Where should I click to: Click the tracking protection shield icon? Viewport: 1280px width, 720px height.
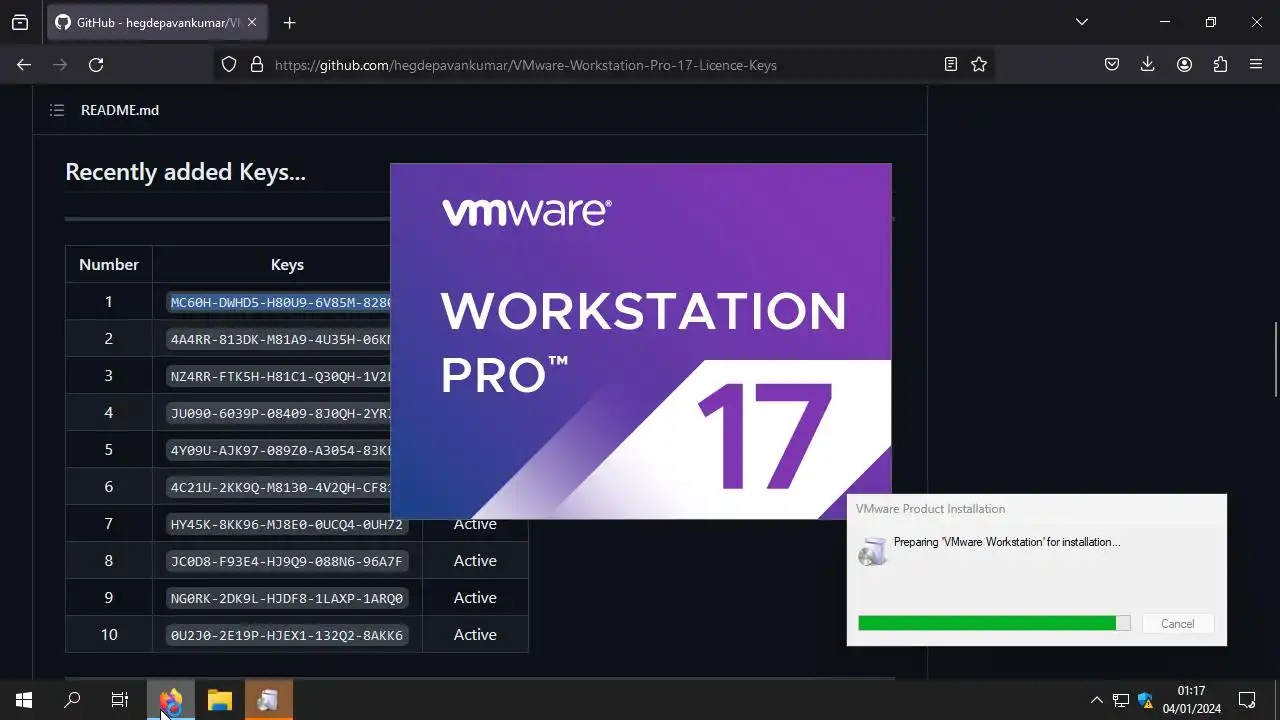[x=229, y=64]
